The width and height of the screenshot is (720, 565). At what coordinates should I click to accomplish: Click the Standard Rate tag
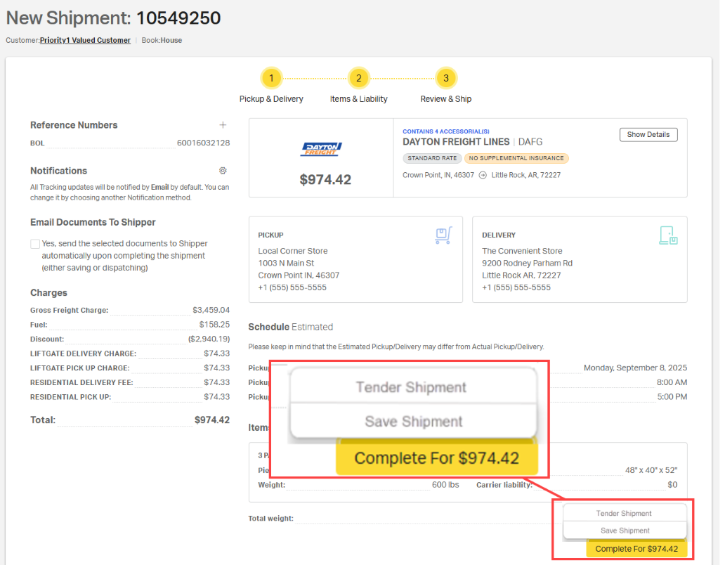[x=432, y=158]
